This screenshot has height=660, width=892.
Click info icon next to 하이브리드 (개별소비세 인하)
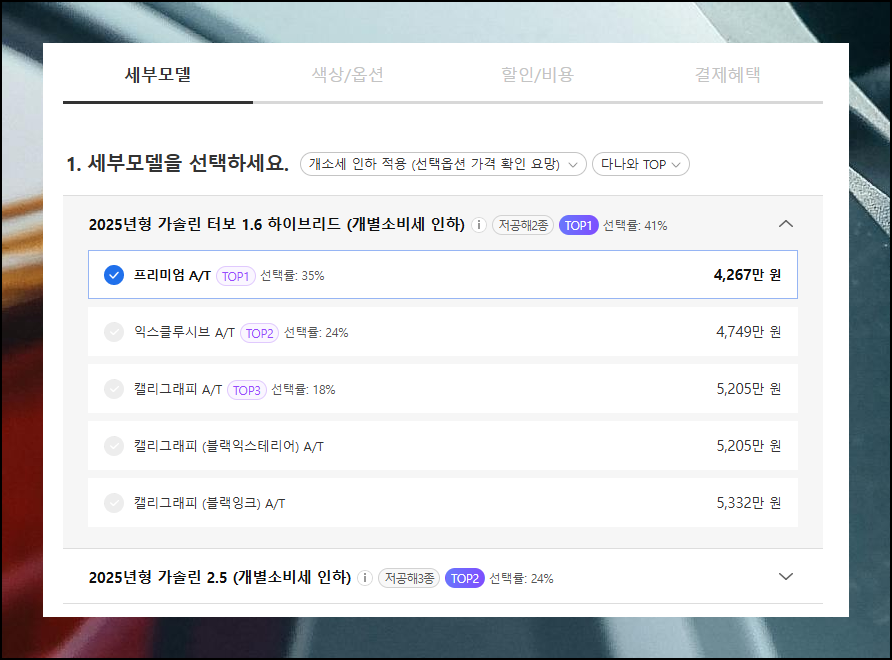pyautogui.click(x=479, y=225)
